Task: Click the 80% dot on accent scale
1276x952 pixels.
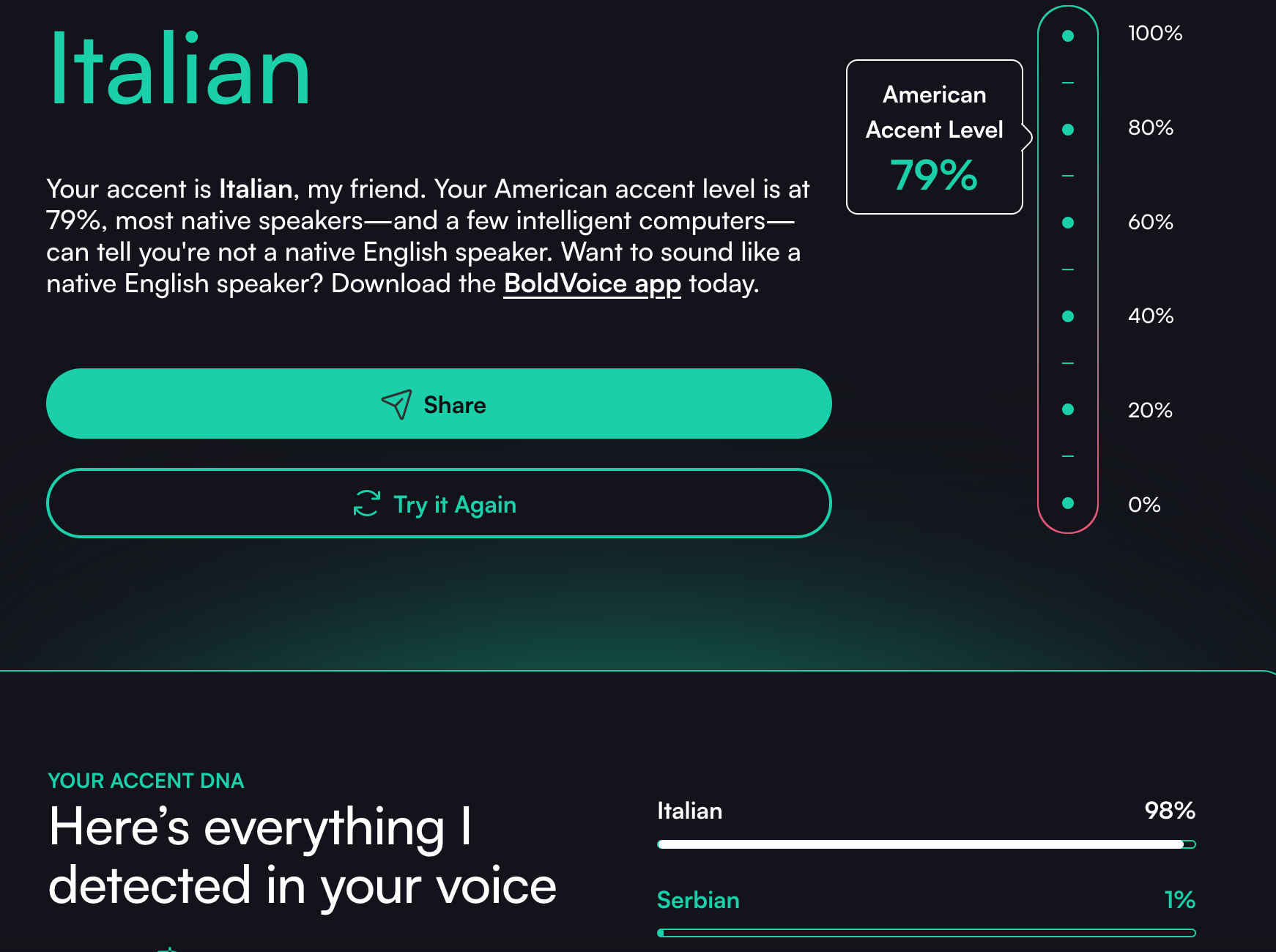Action: (x=1068, y=130)
